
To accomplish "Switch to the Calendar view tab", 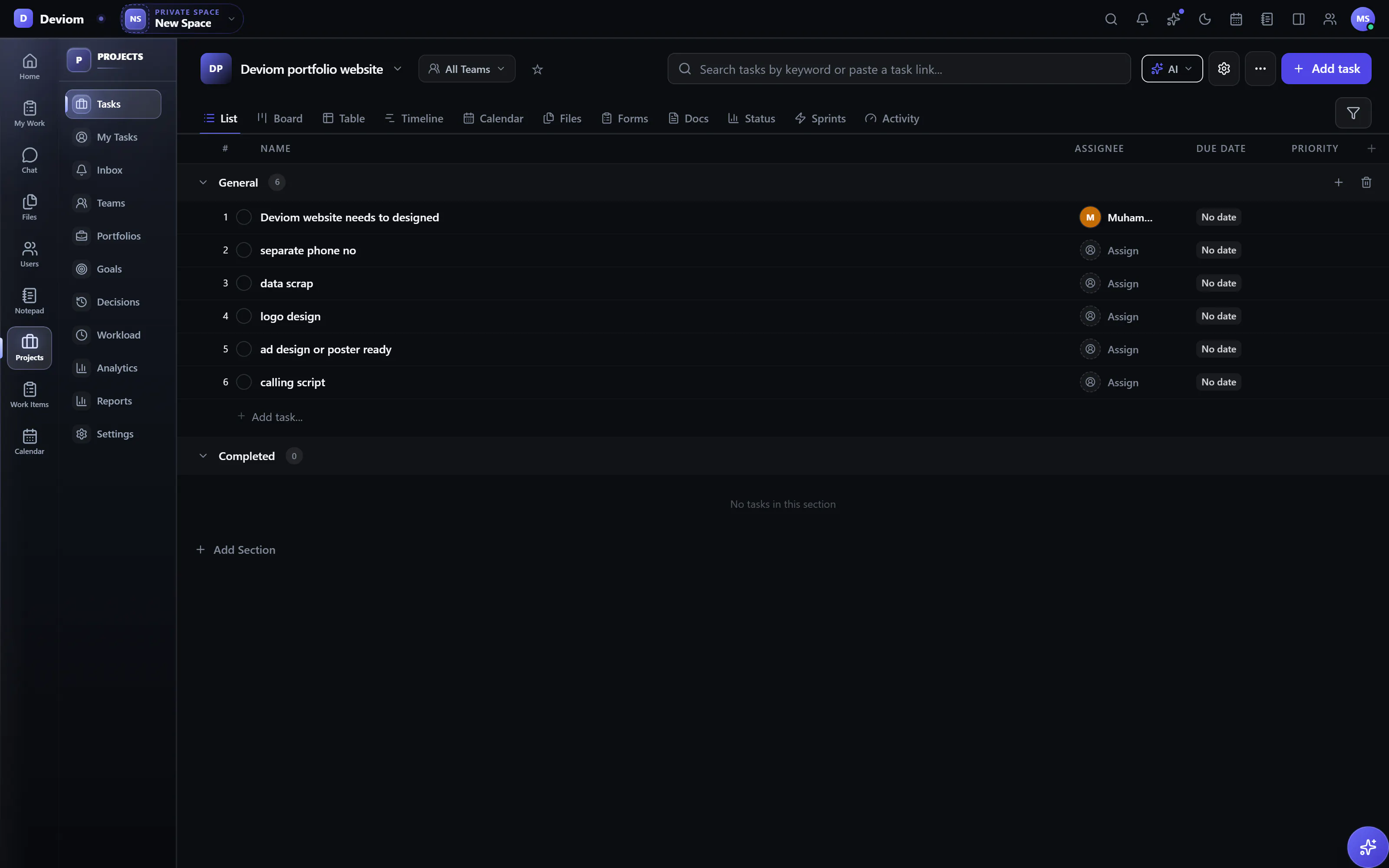I will click(494, 118).
